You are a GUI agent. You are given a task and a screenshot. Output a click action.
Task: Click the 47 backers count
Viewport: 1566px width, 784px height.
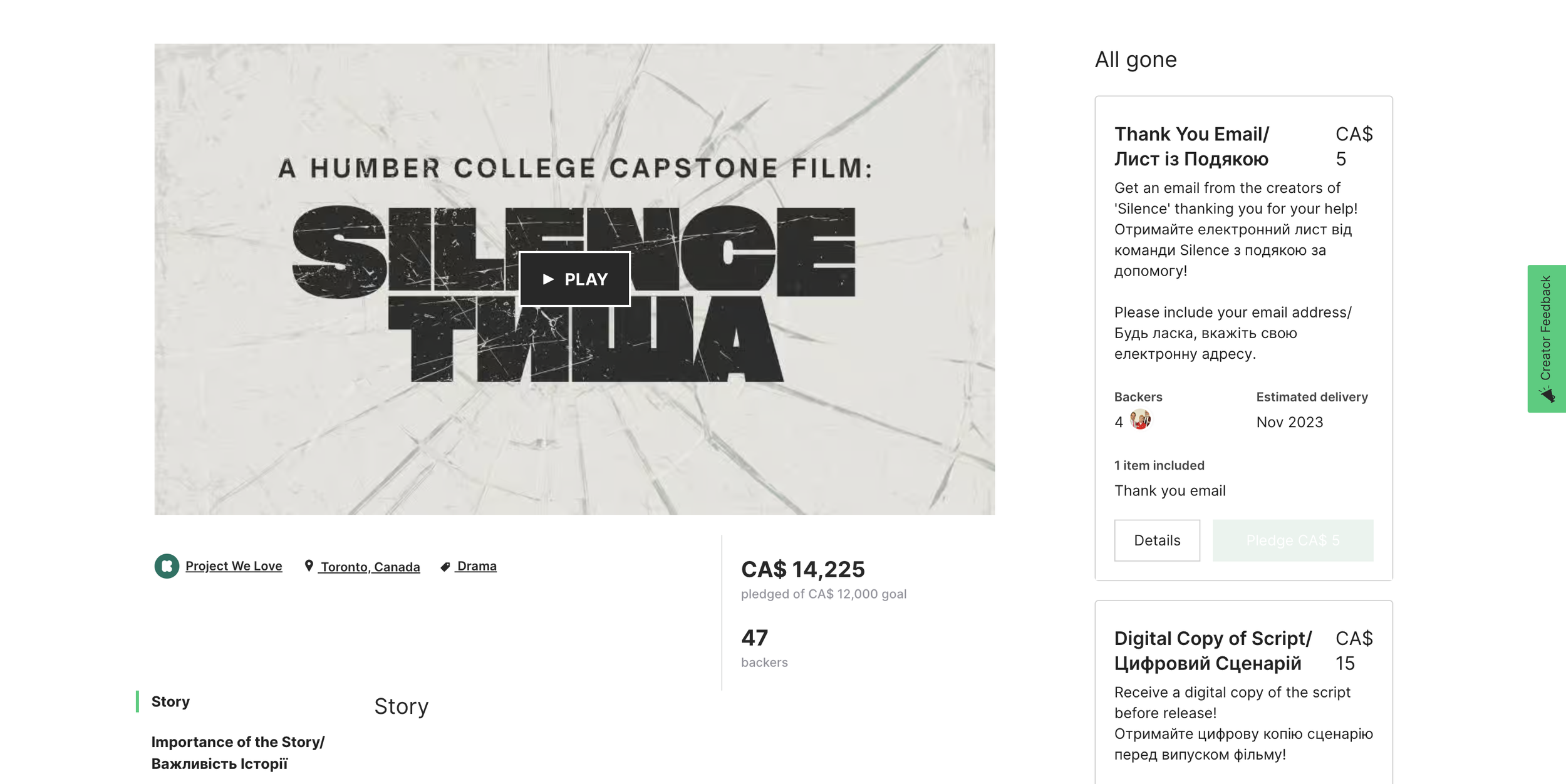click(x=754, y=638)
